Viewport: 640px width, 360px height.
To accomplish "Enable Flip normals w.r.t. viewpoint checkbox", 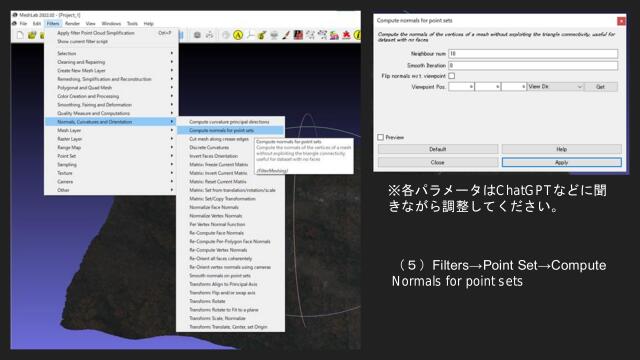I will (x=451, y=76).
